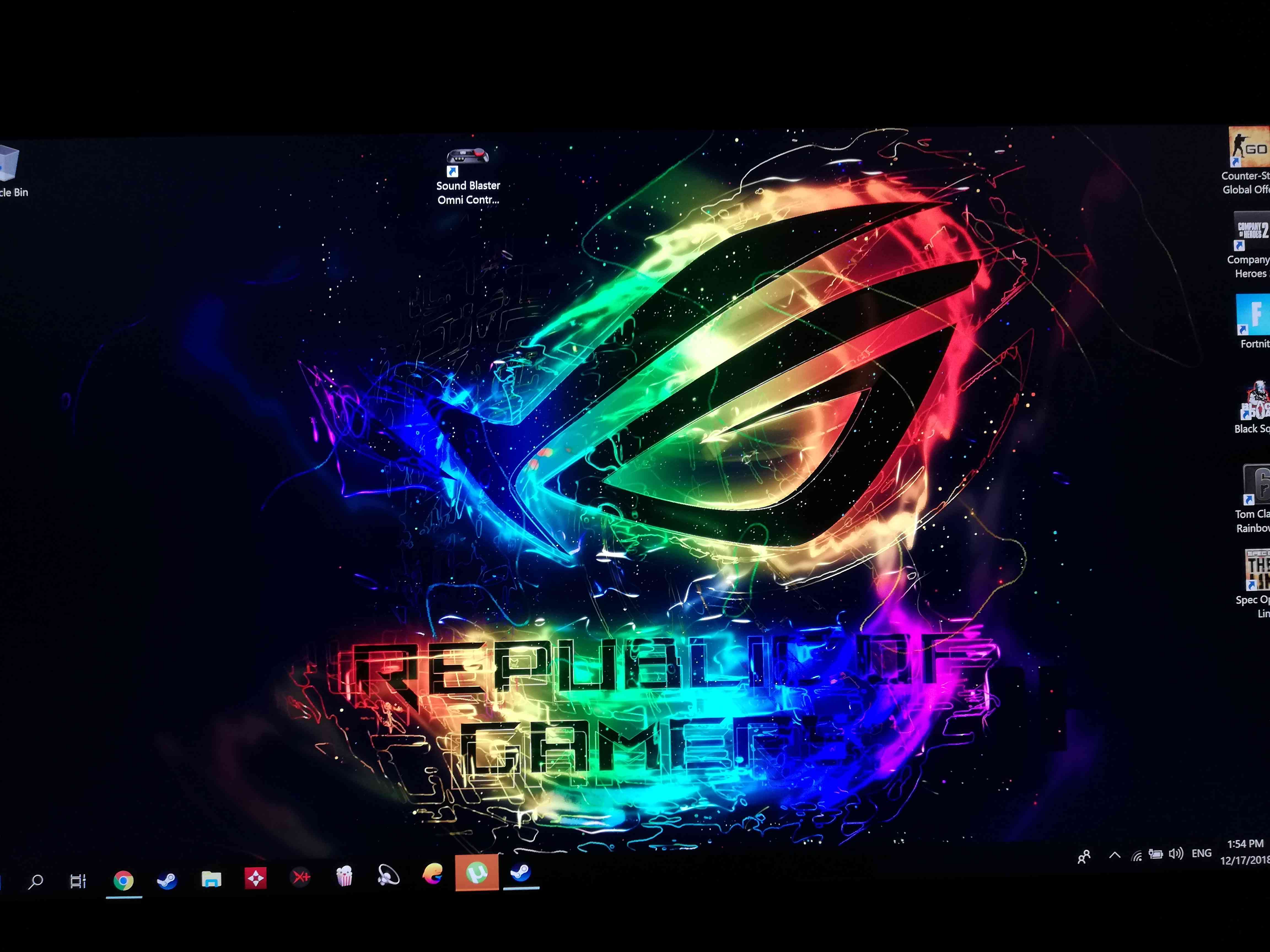Image resolution: width=1270 pixels, height=952 pixels.
Task: Click the Steam icon beside Chrome
Action: click(x=167, y=880)
